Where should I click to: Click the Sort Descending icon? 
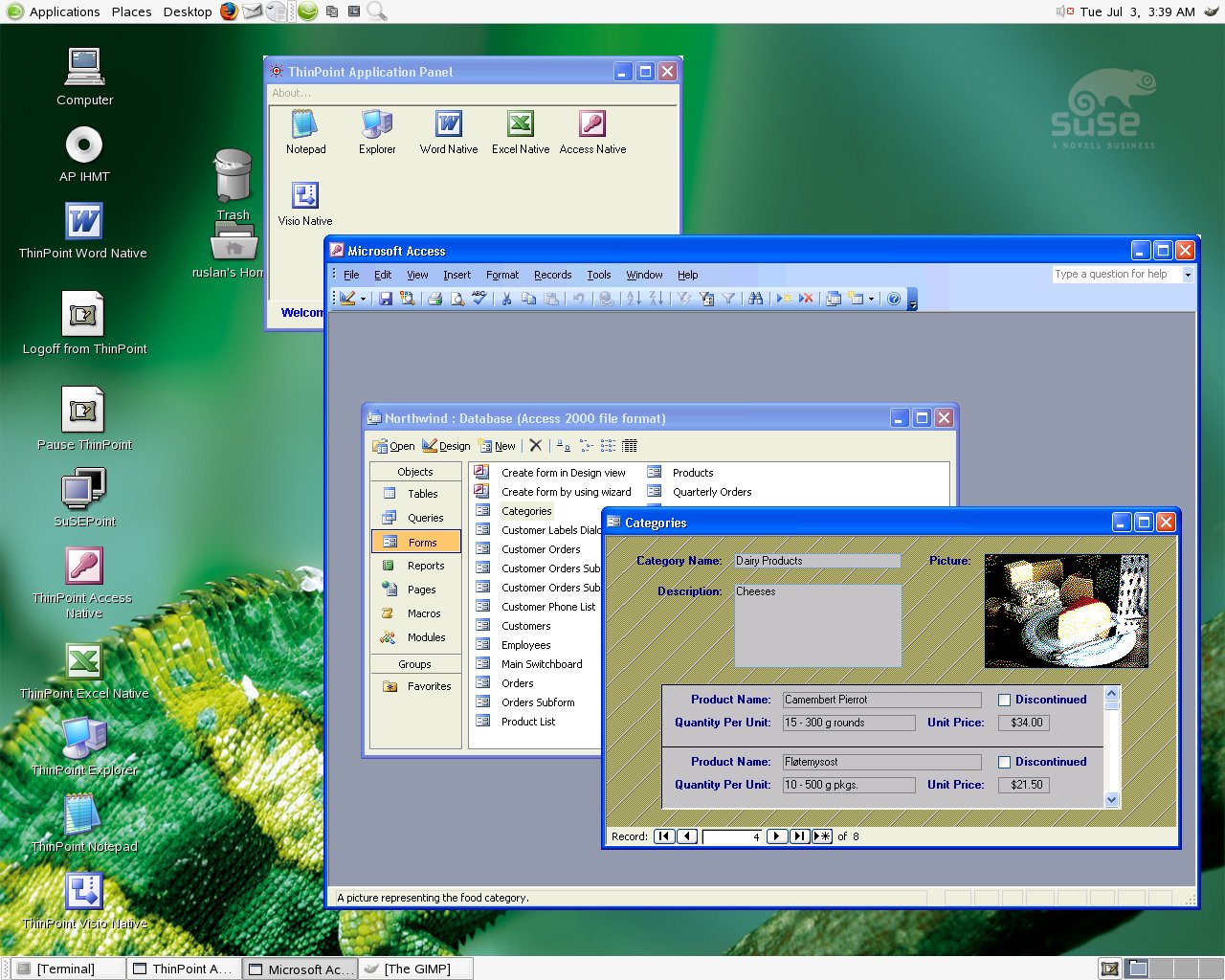point(656,299)
